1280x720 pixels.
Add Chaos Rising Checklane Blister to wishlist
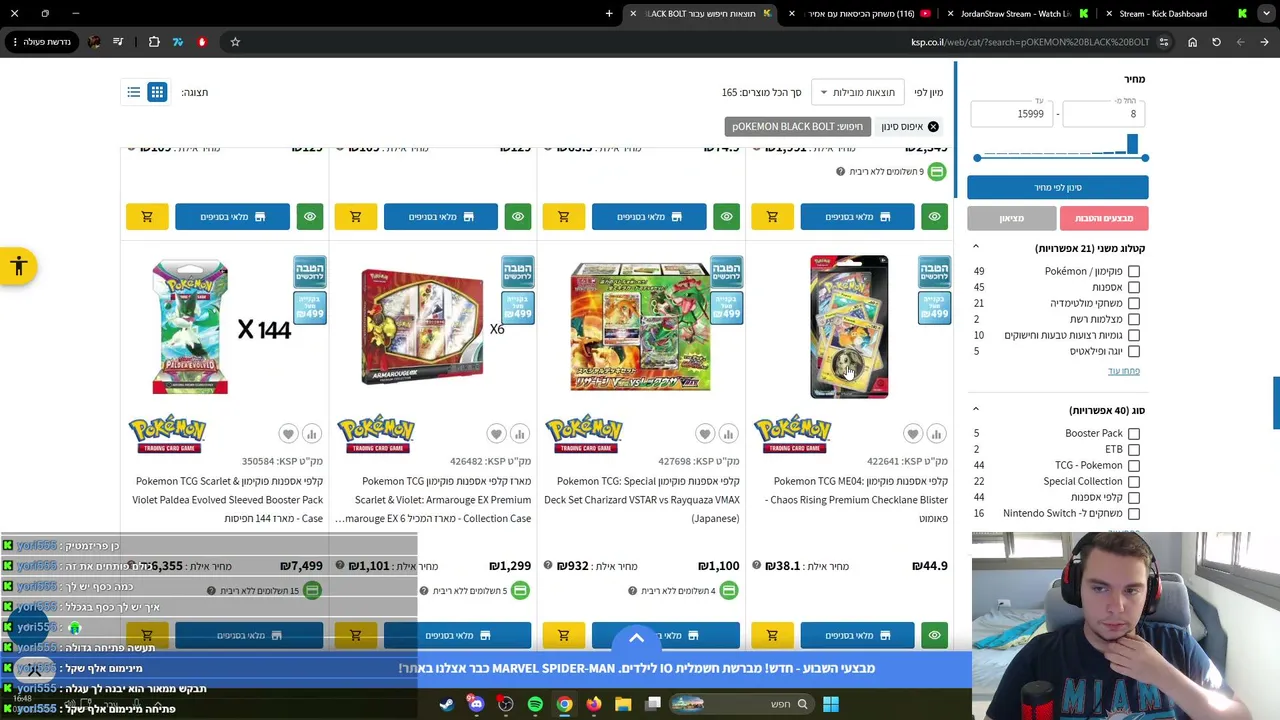point(913,434)
